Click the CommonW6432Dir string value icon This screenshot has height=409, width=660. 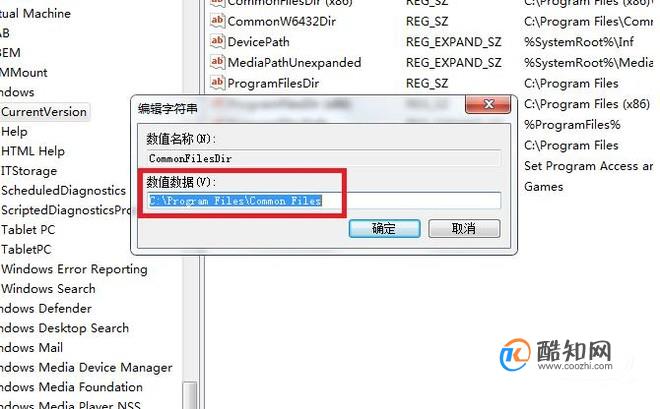(217, 21)
